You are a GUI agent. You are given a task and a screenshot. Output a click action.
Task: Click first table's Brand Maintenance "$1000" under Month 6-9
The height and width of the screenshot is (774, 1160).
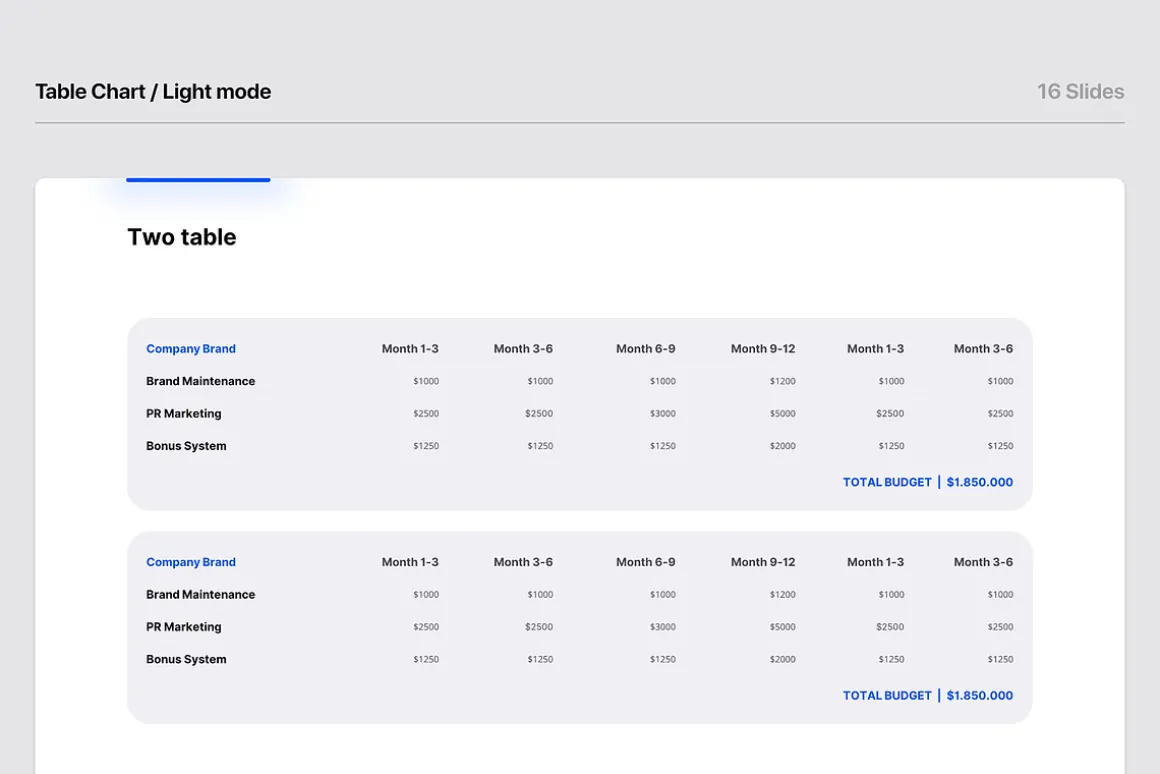[x=663, y=381]
